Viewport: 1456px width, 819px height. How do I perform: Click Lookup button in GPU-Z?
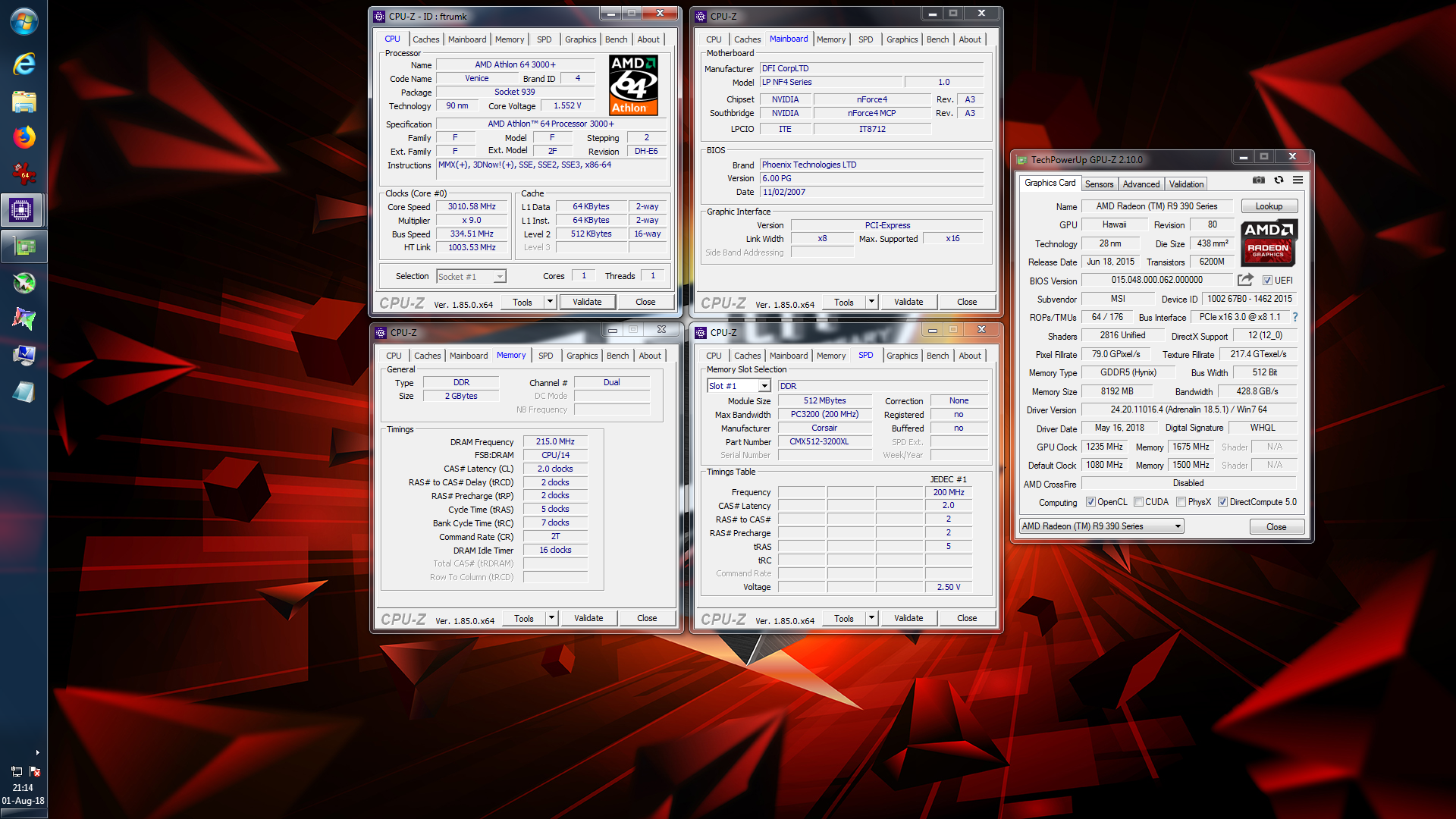(x=1269, y=206)
